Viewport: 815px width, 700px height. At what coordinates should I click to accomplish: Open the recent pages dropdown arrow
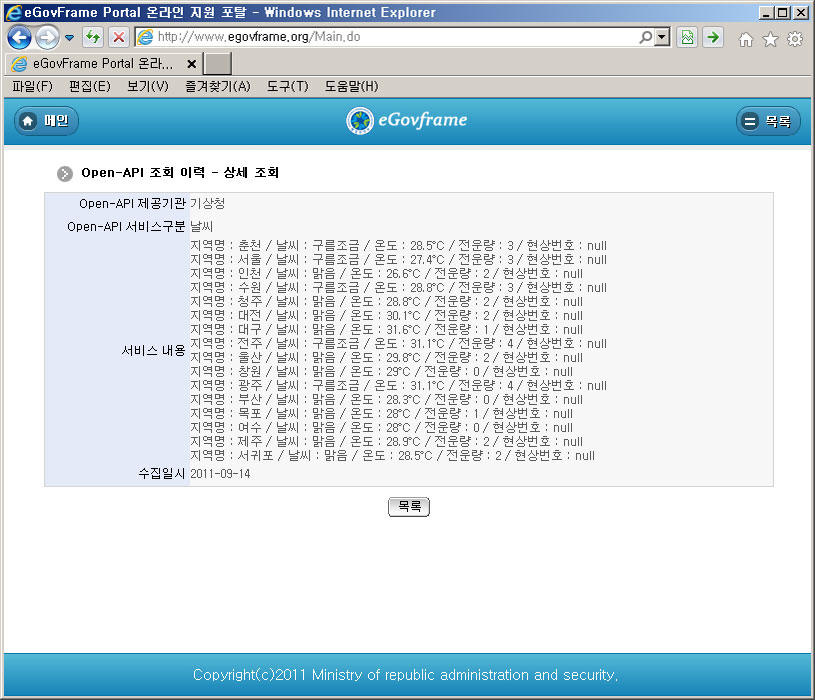[x=69, y=38]
